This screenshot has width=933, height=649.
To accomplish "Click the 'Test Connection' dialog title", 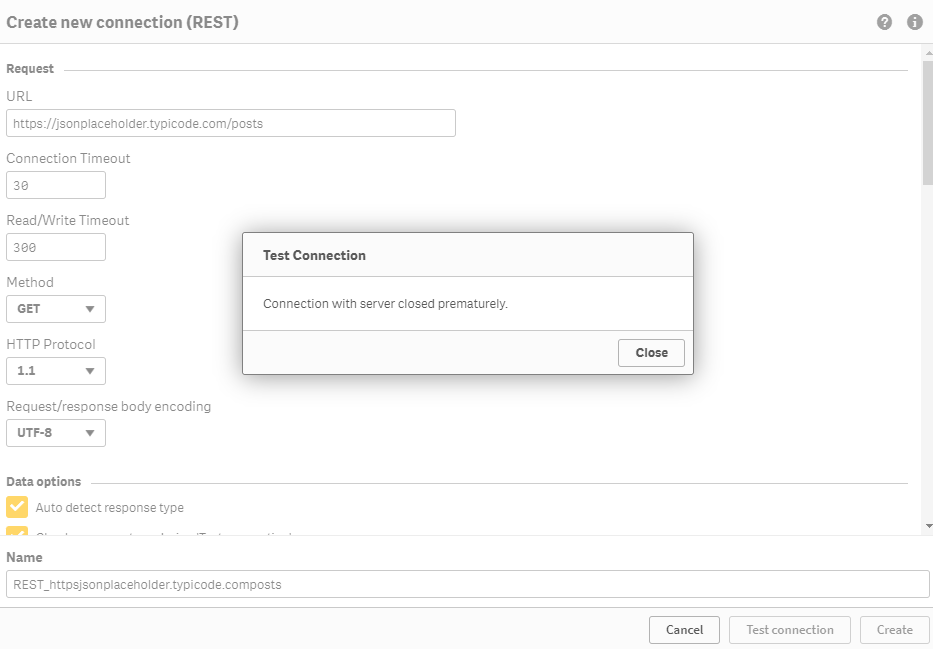I will pos(314,255).
